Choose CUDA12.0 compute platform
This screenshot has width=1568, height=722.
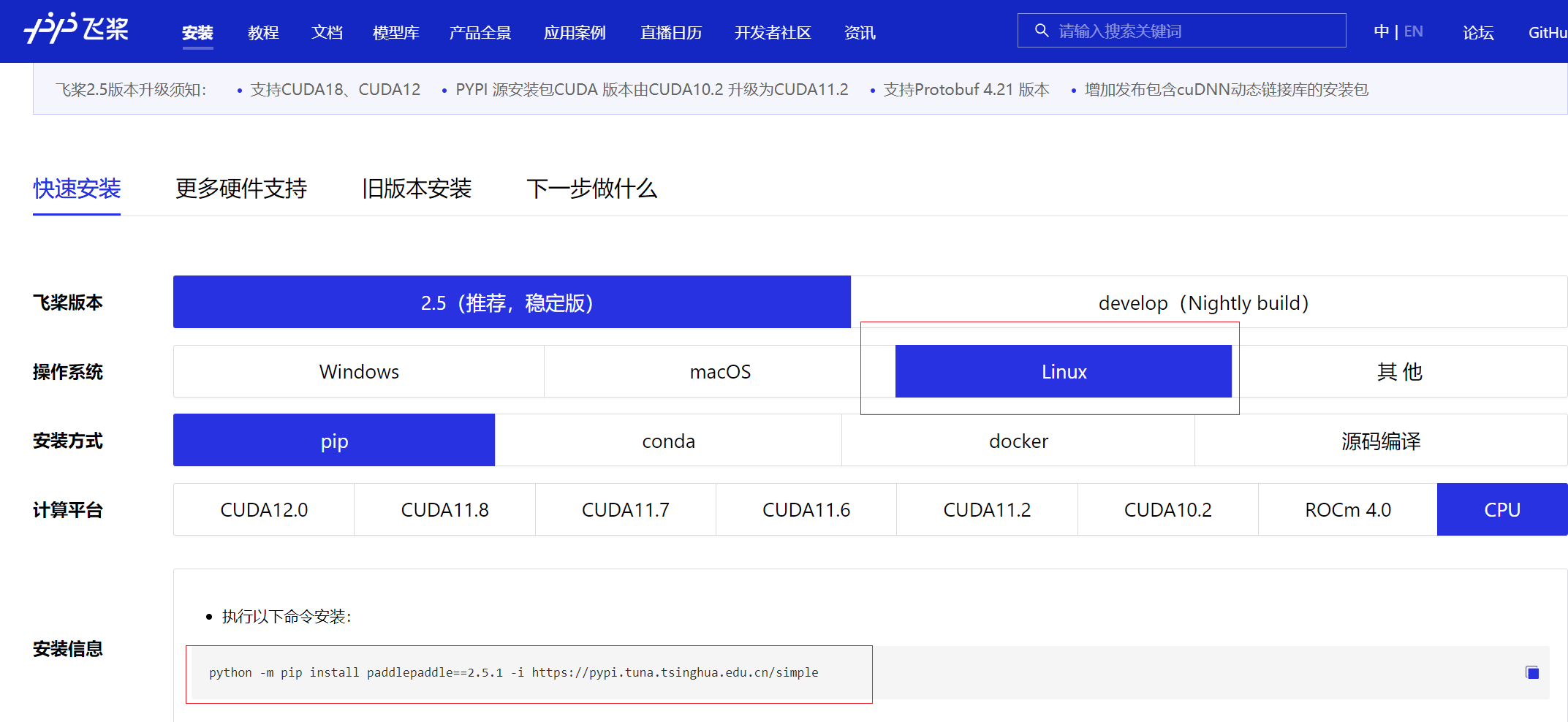pyautogui.click(x=264, y=509)
